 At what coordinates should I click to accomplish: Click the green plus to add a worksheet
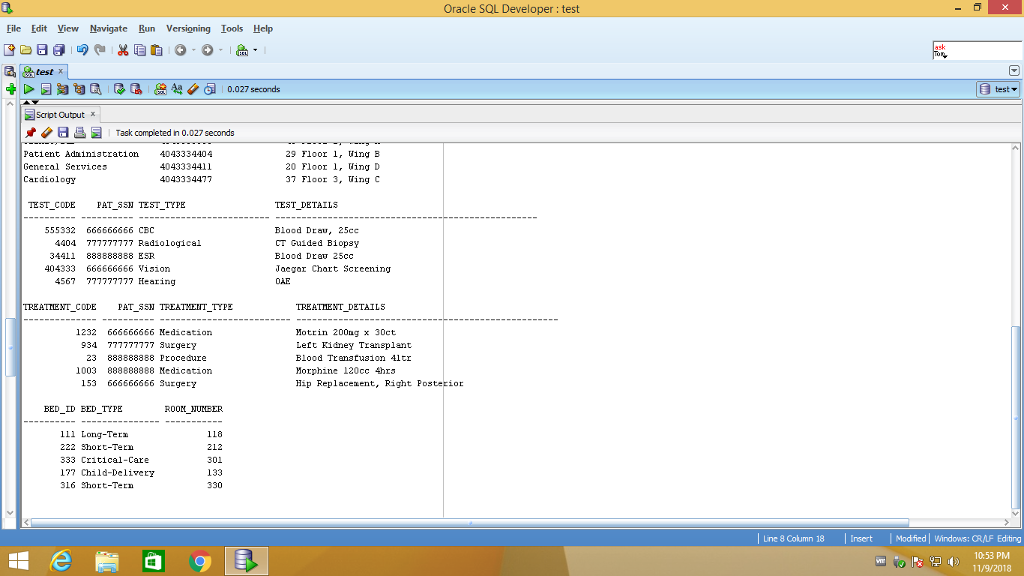11,89
